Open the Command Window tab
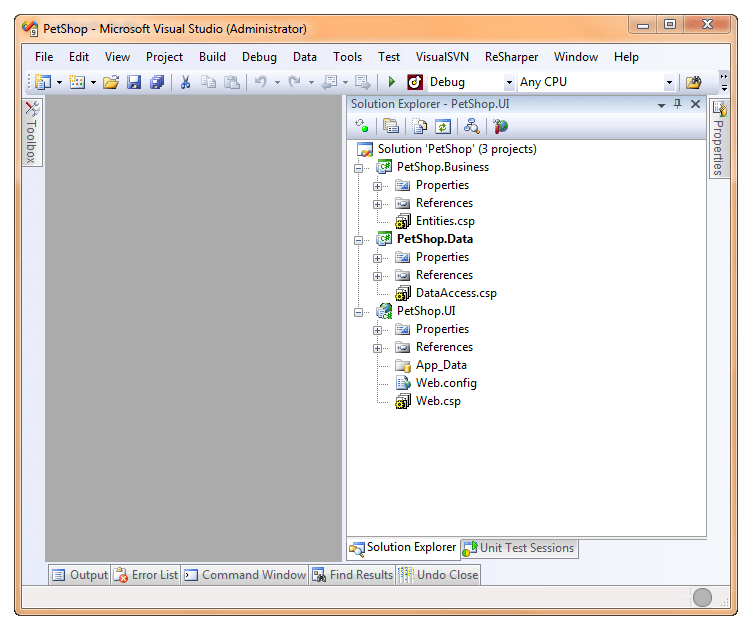756x634 pixels. pos(245,575)
